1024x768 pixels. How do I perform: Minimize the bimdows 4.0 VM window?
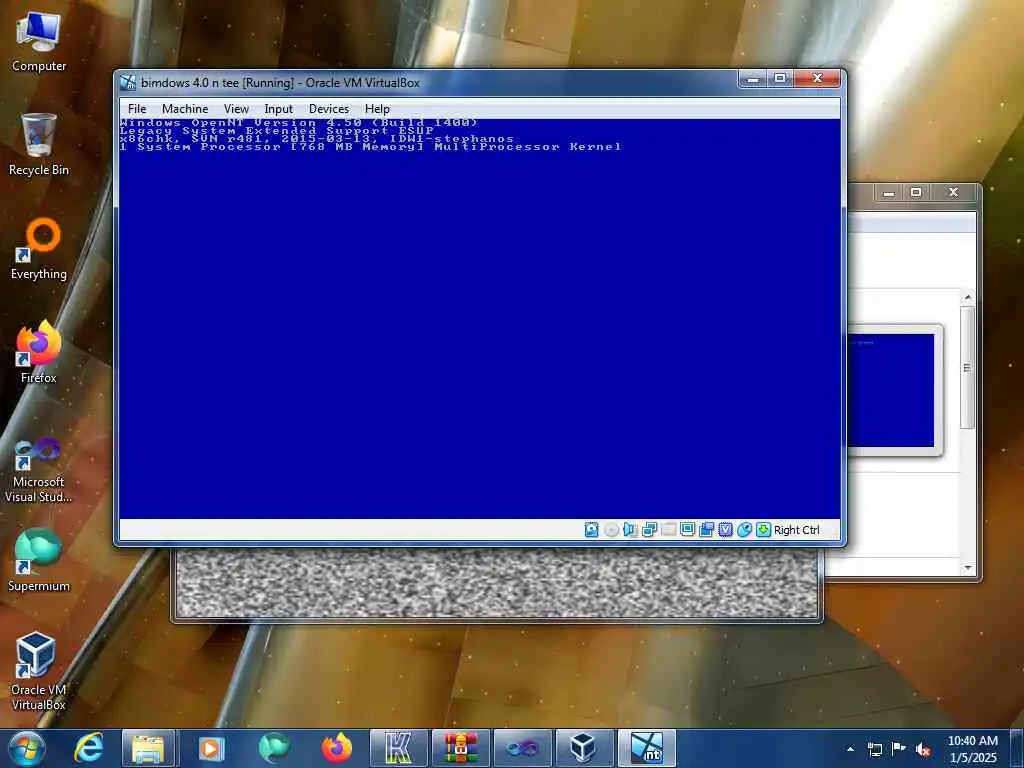click(x=753, y=78)
